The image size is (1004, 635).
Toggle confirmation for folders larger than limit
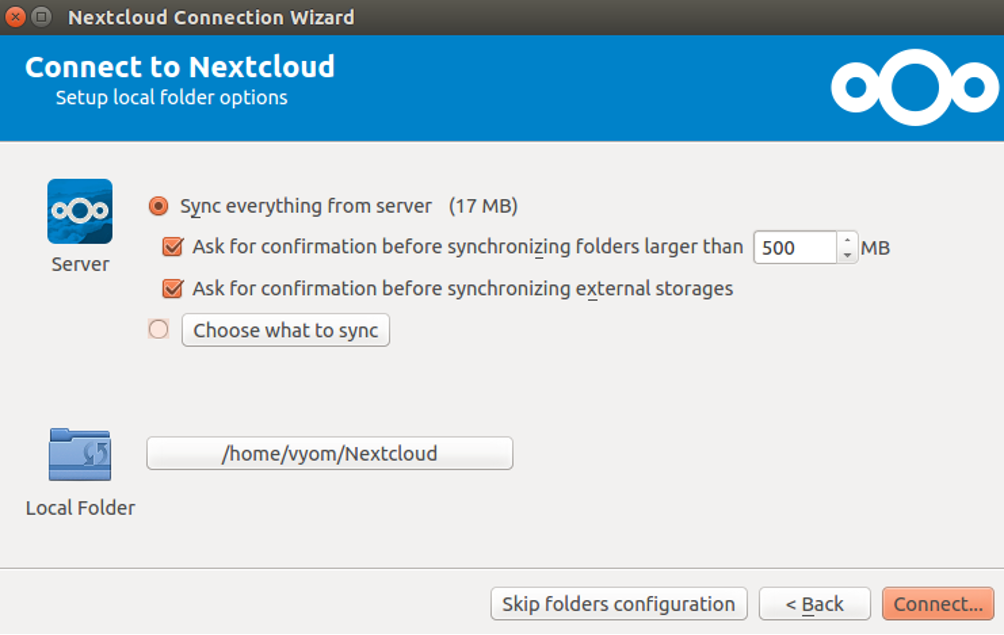pyautogui.click(x=172, y=247)
